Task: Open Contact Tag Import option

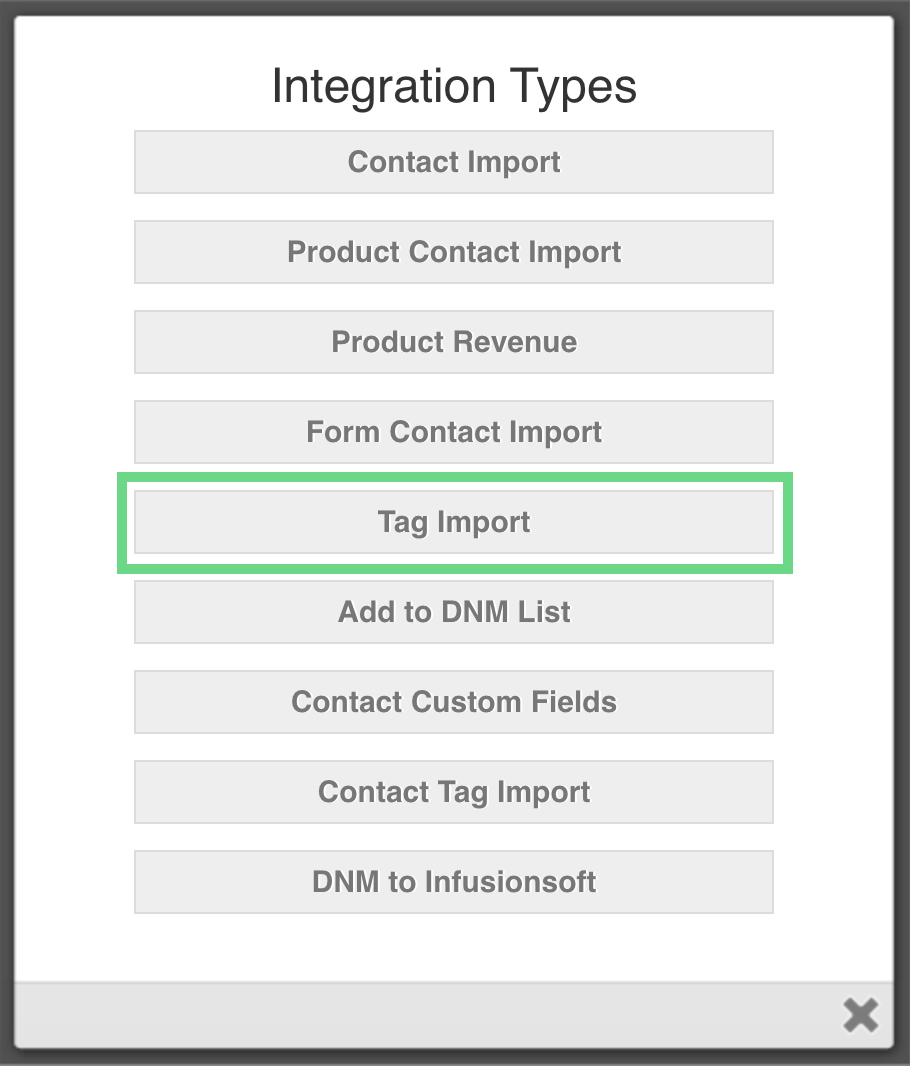Action: (454, 792)
